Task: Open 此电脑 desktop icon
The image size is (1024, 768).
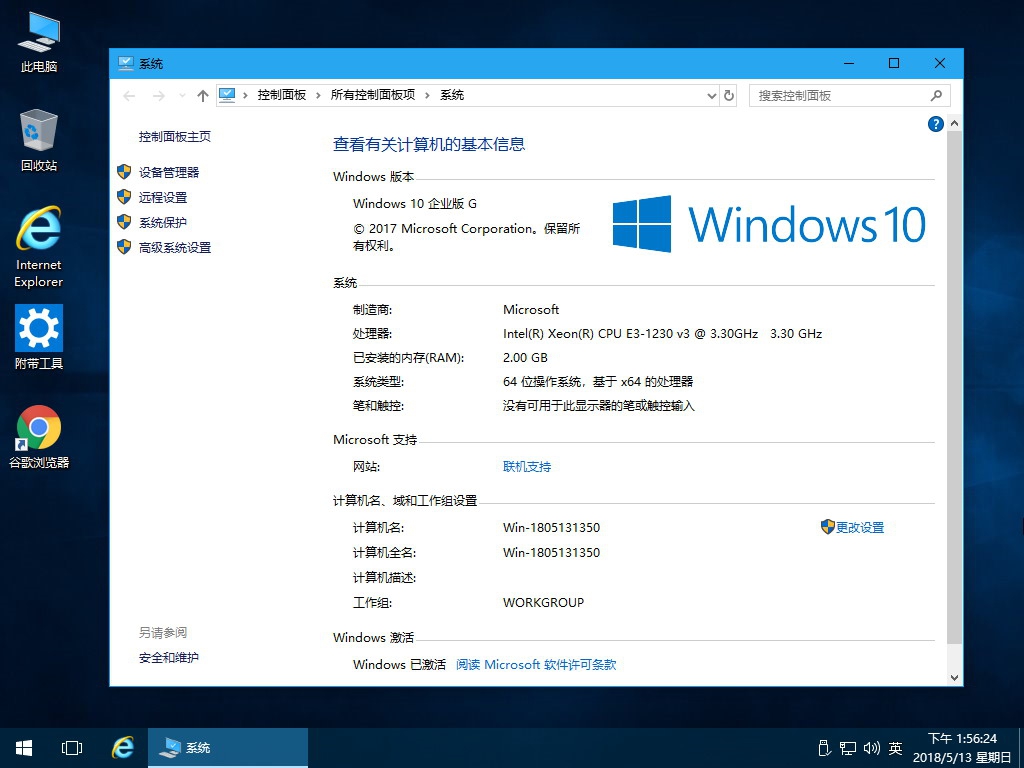Action: (39, 42)
